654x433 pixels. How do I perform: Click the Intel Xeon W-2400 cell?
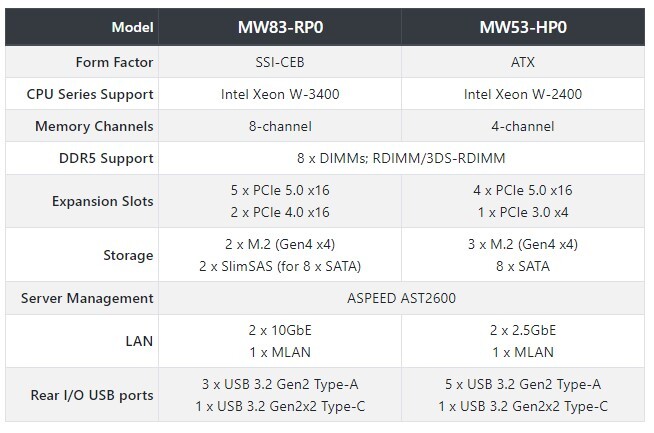tap(523, 94)
